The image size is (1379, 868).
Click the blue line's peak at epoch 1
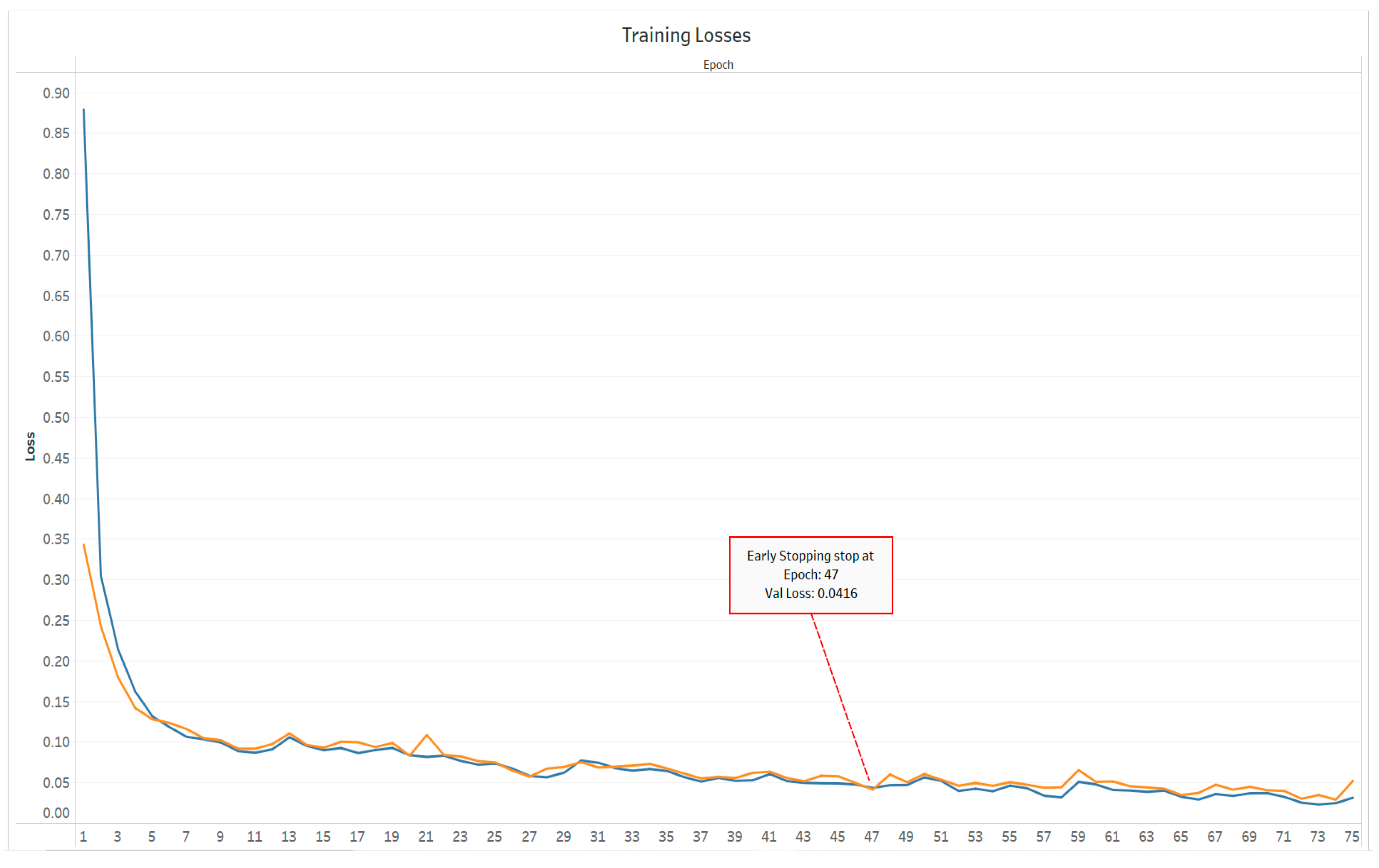pos(84,110)
